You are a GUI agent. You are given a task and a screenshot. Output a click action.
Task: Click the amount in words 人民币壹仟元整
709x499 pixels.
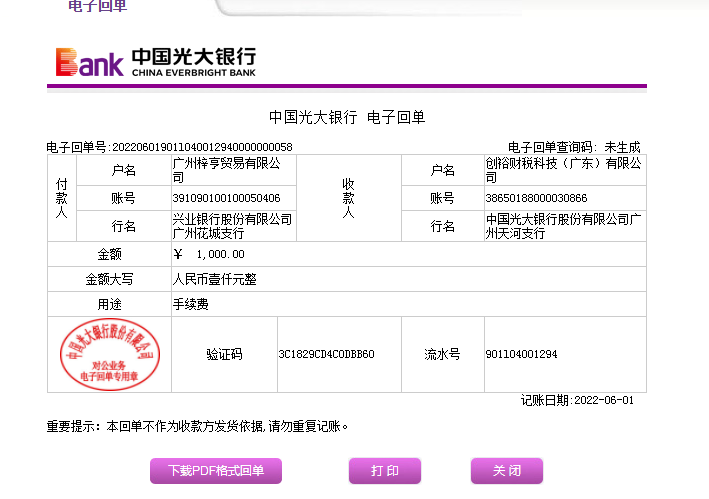click(x=215, y=279)
